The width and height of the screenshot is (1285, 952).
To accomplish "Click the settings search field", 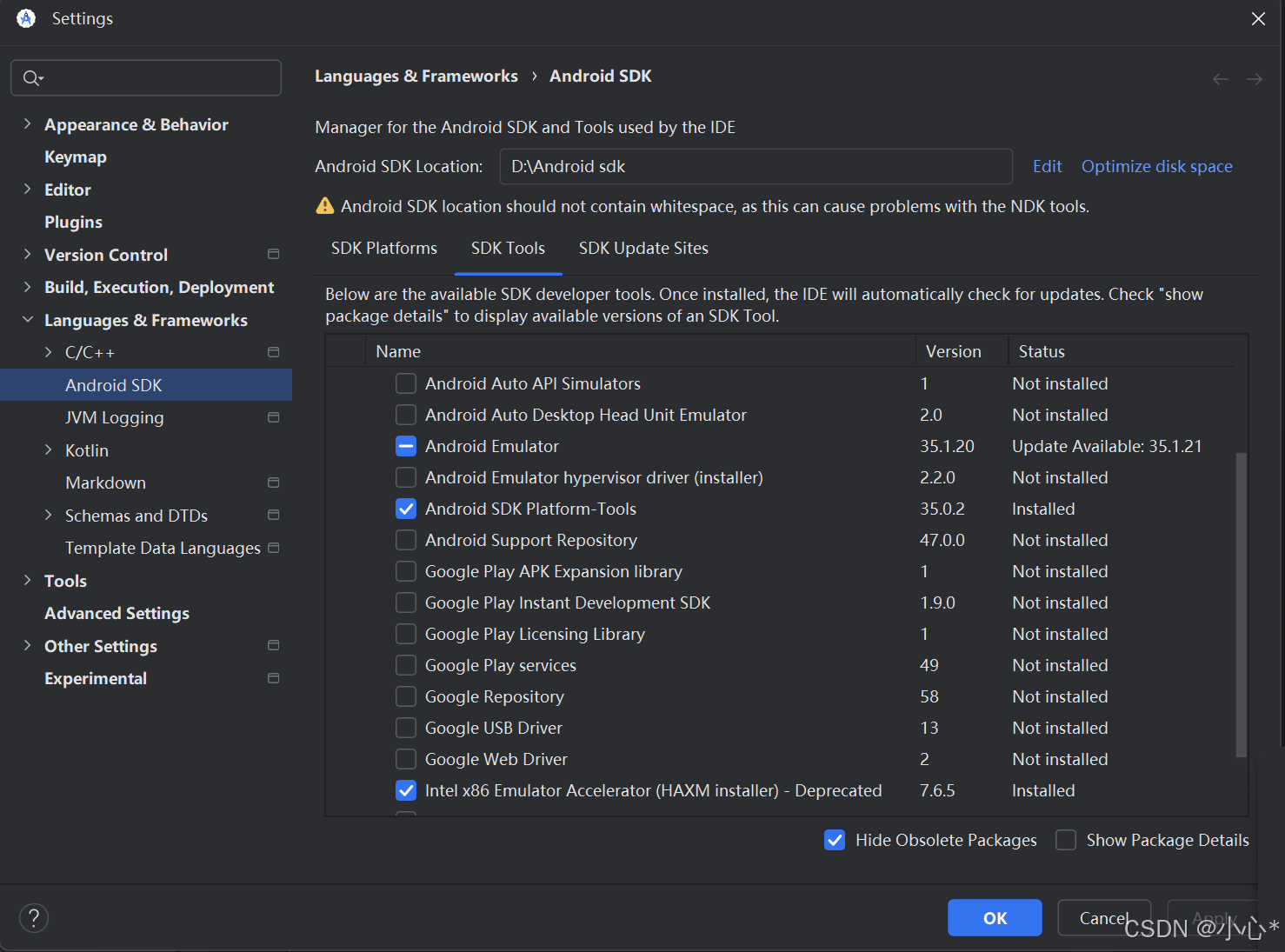I will (x=146, y=78).
